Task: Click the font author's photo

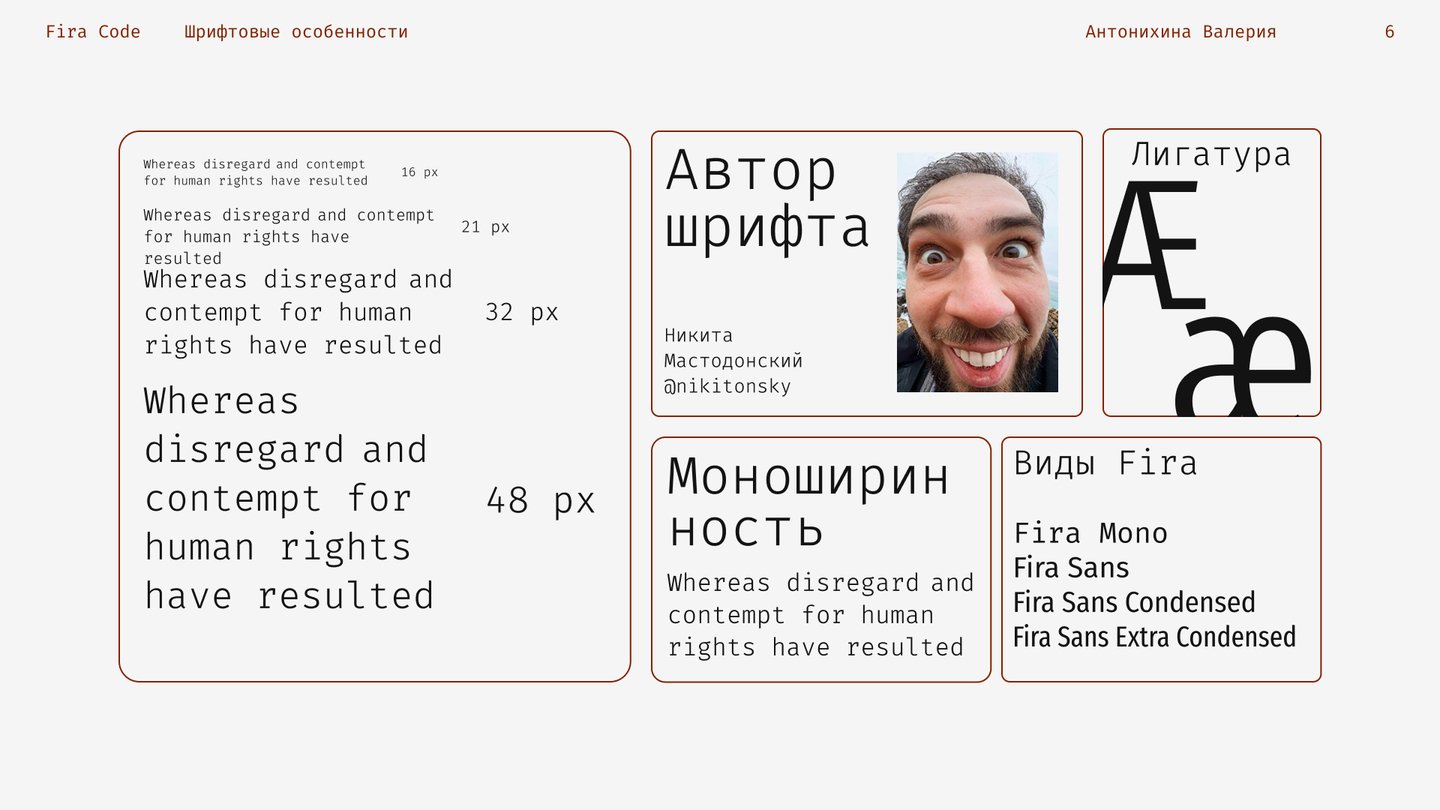Action: pos(977,272)
